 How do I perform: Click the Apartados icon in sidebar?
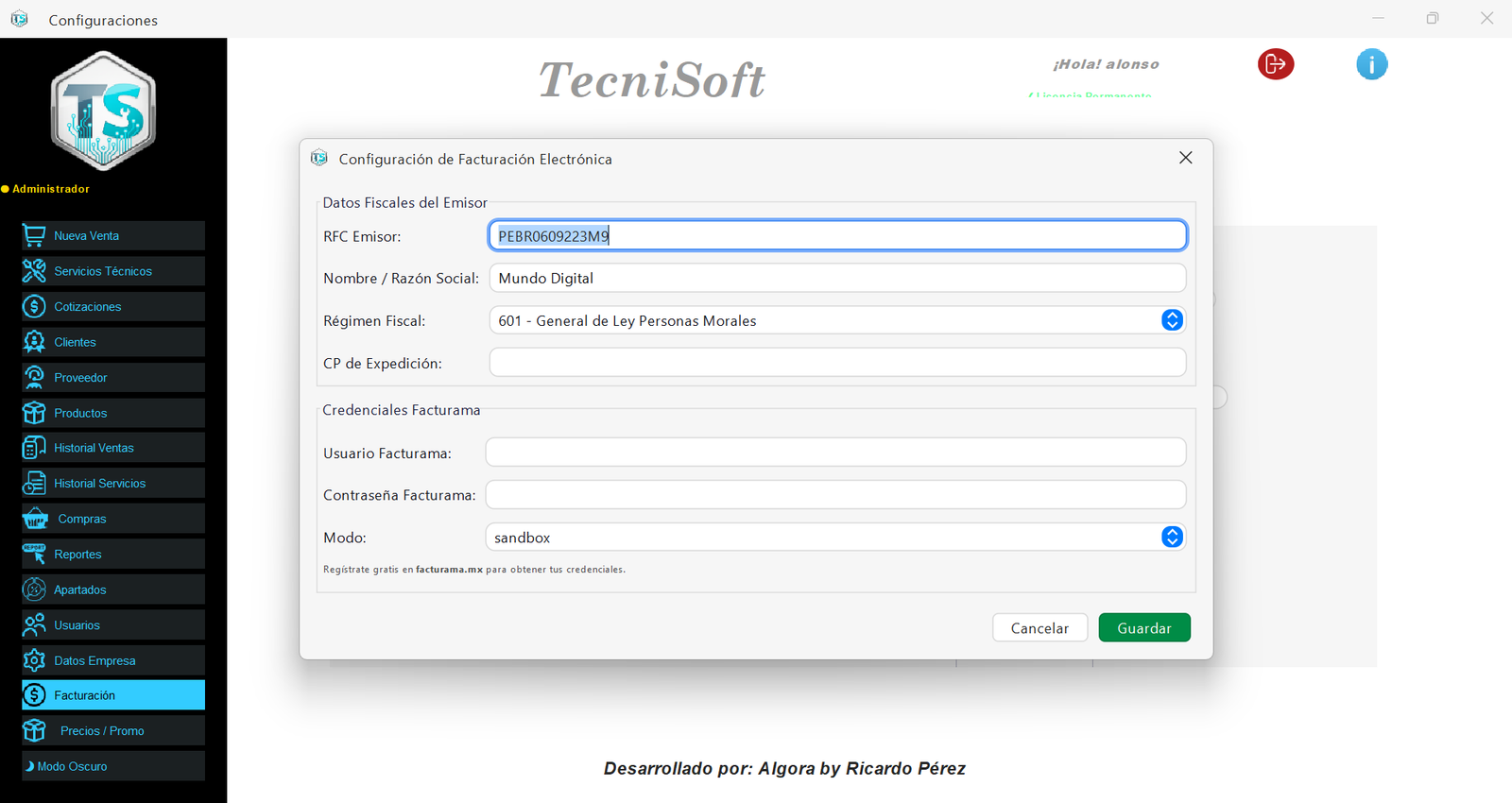click(34, 589)
